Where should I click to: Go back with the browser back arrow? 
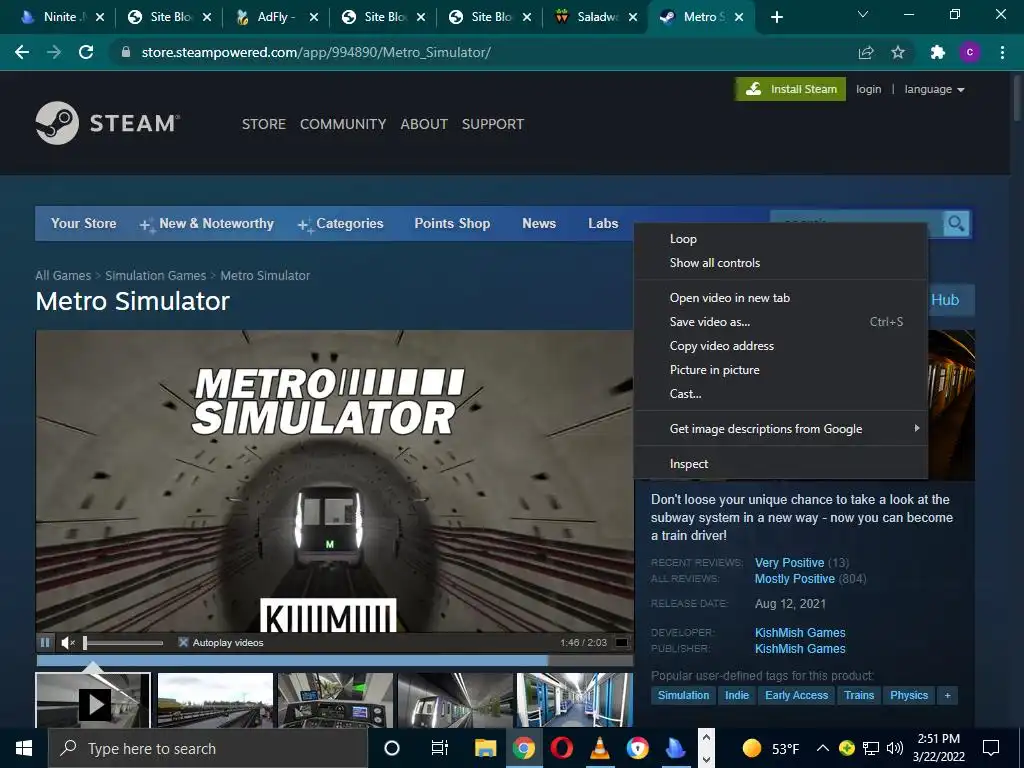pyautogui.click(x=22, y=52)
